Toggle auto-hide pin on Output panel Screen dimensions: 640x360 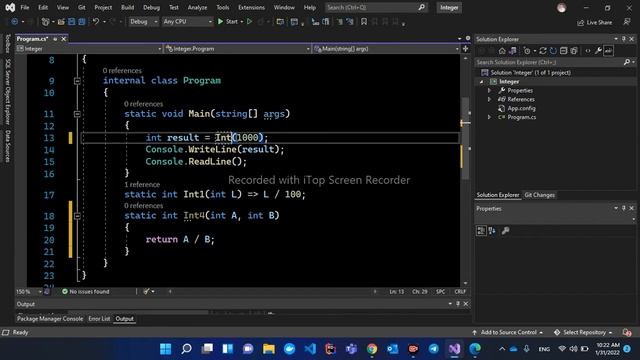[458, 304]
